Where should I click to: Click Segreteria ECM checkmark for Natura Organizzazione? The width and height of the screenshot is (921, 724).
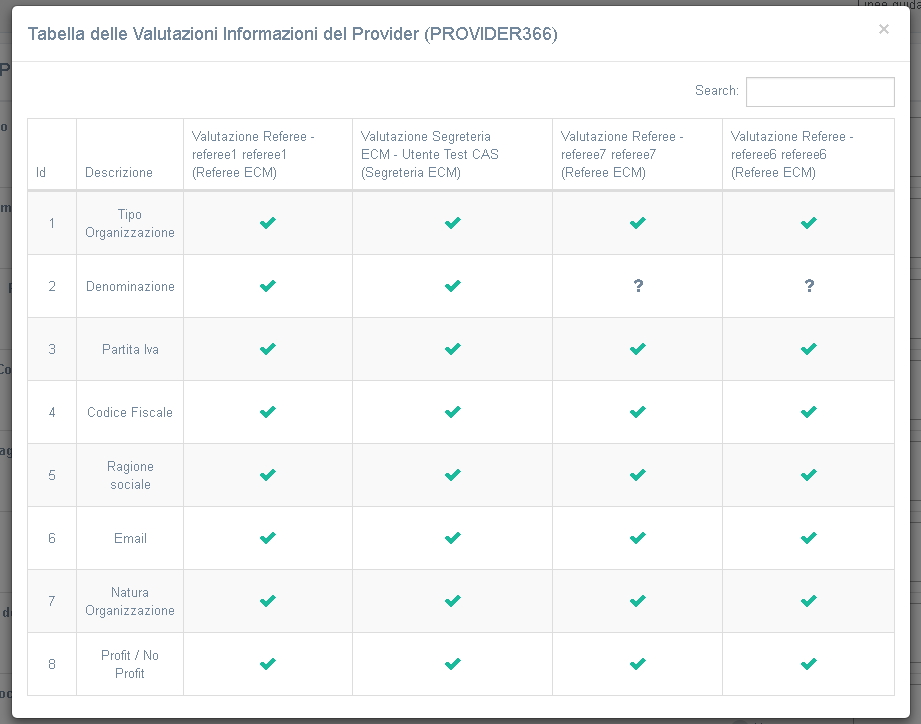tap(453, 601)
